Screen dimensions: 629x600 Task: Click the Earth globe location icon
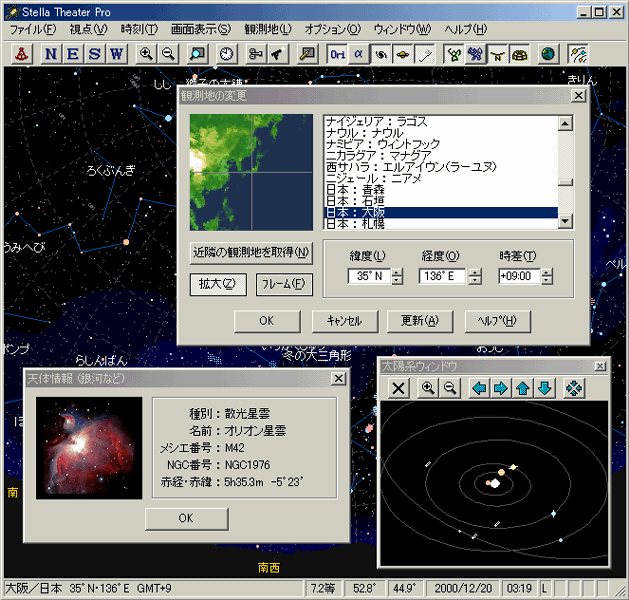tap(548, 54)
